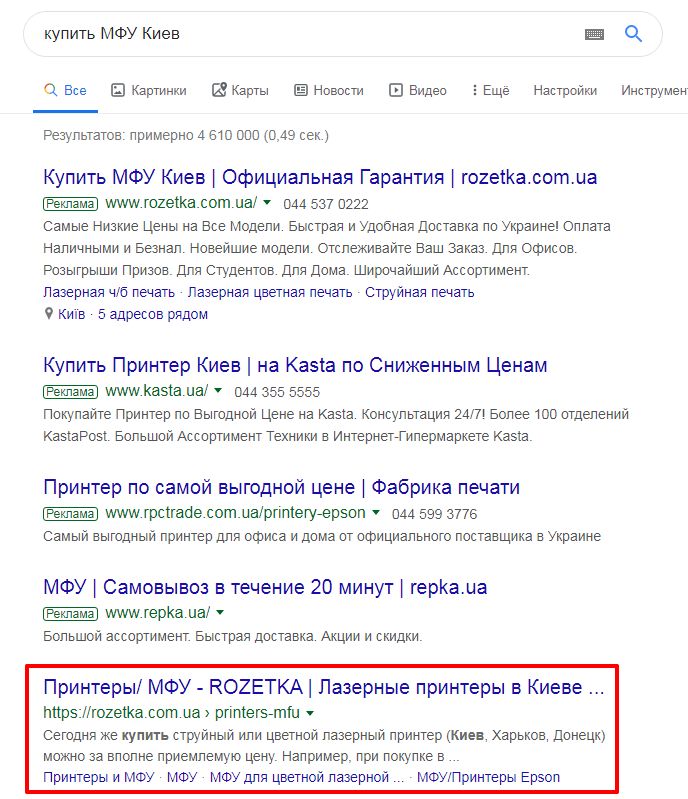Viewport: 688px width, 799px height.
Task: Expand dropdown arrow after rozetka printers-mfu URL
Action: [310, 713]
